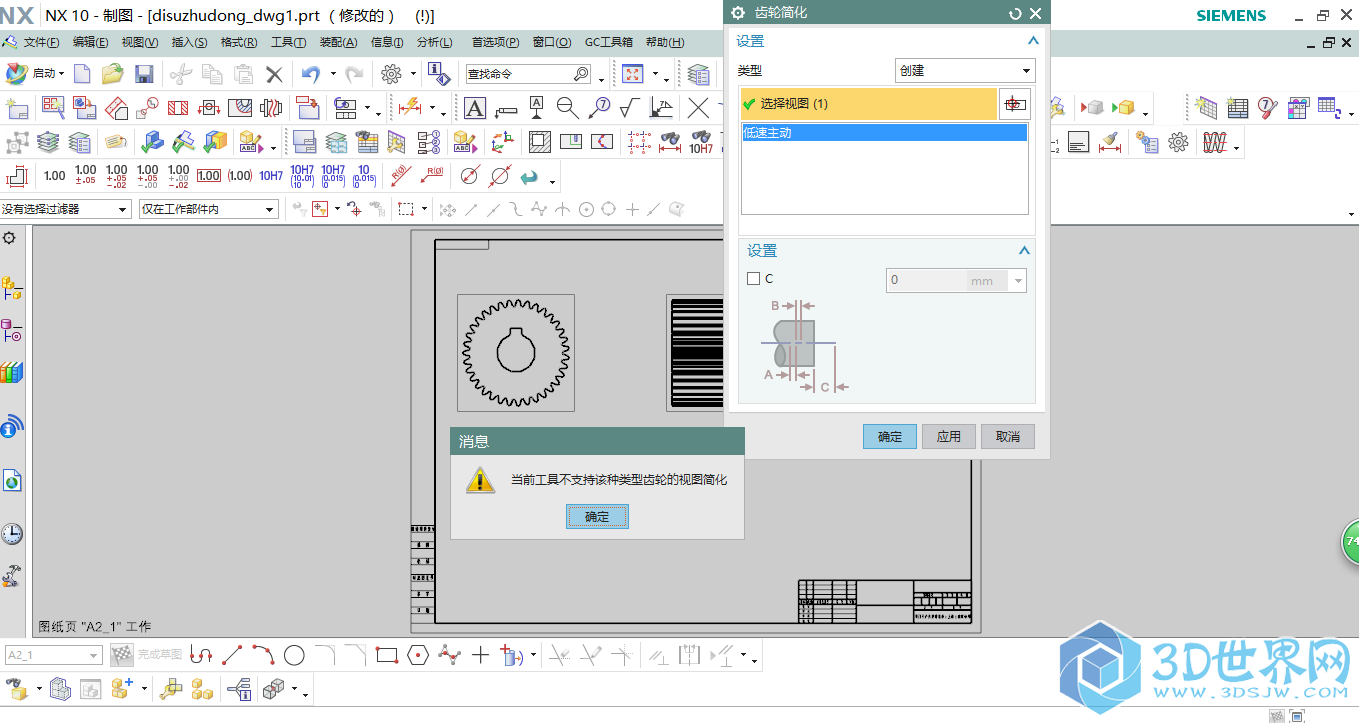Open the 插入(S) menu
1359x723 pixels.
pos(189,42)
